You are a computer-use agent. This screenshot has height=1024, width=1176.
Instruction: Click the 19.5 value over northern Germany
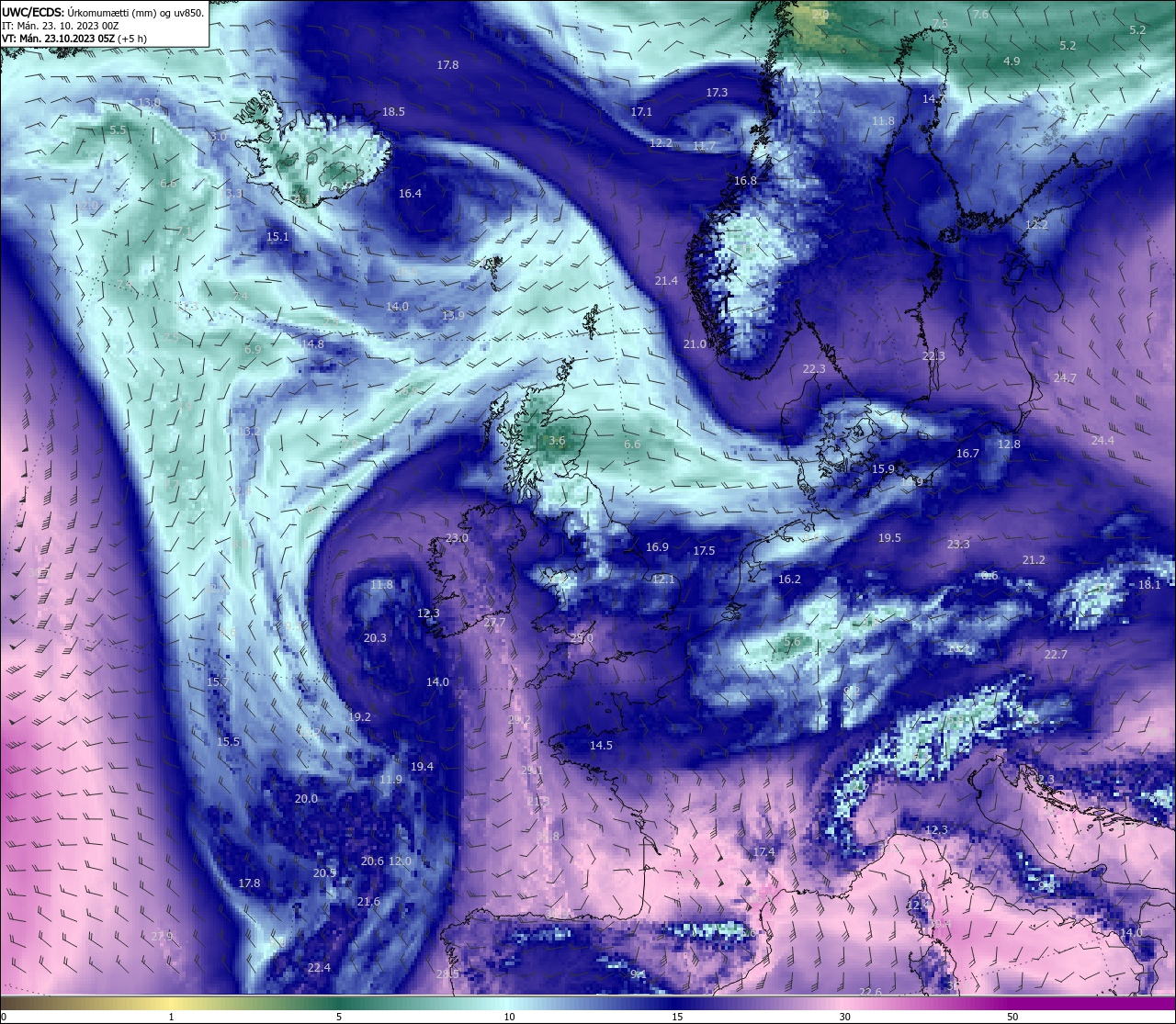tap(889, 537)
